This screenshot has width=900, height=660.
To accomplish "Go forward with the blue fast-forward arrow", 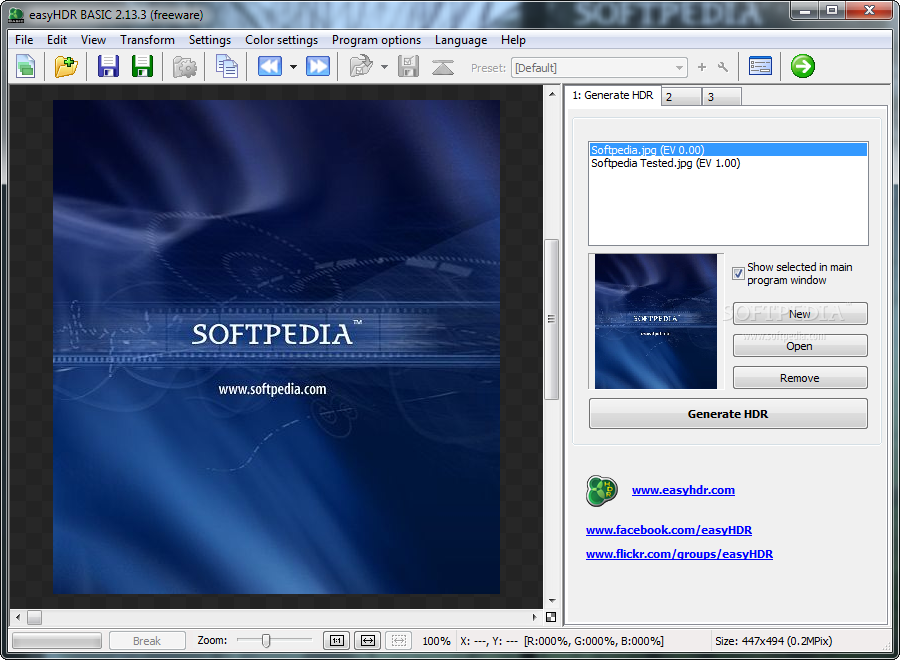I will coord(318,67).
